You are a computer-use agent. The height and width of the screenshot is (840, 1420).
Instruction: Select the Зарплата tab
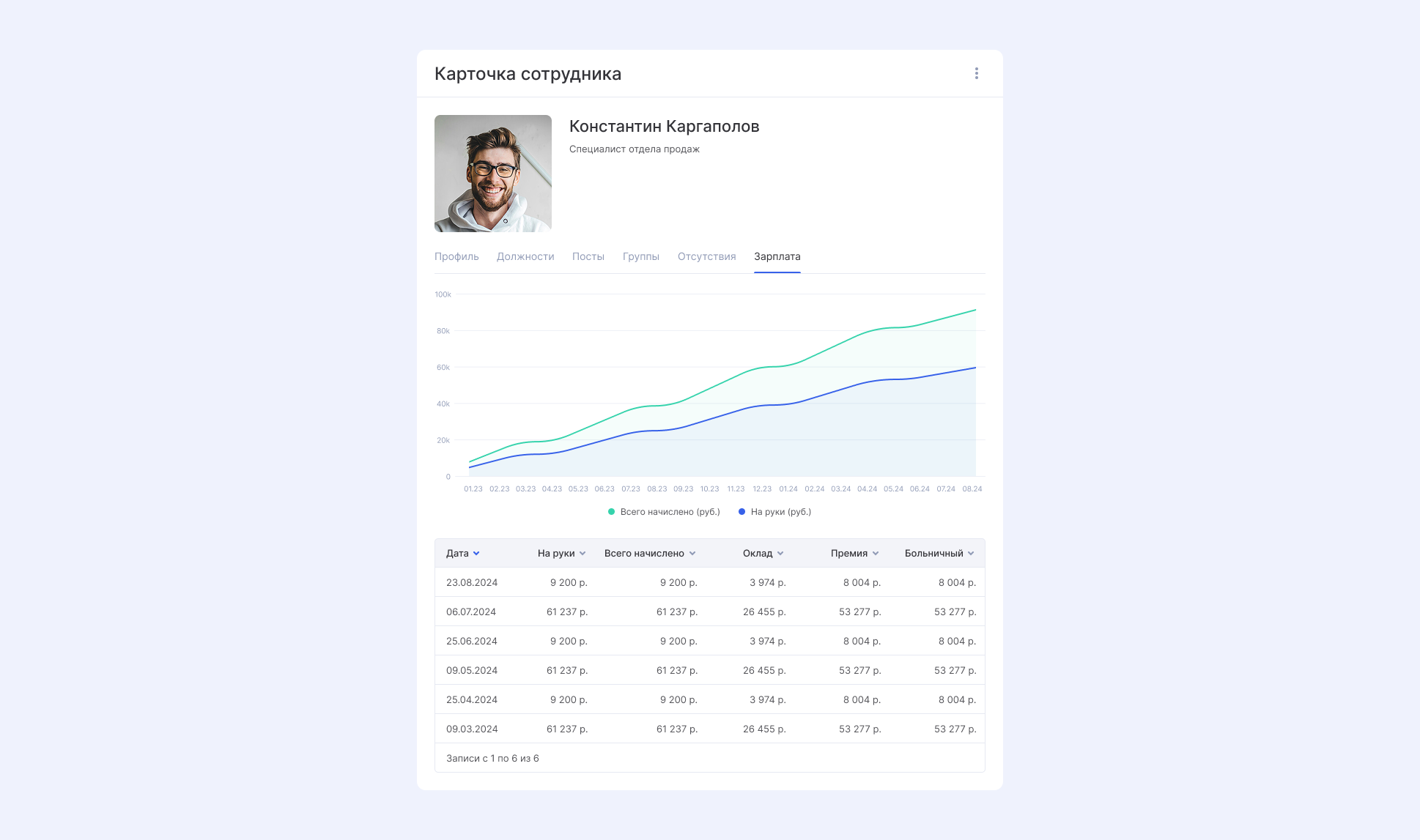coord(777,256)
